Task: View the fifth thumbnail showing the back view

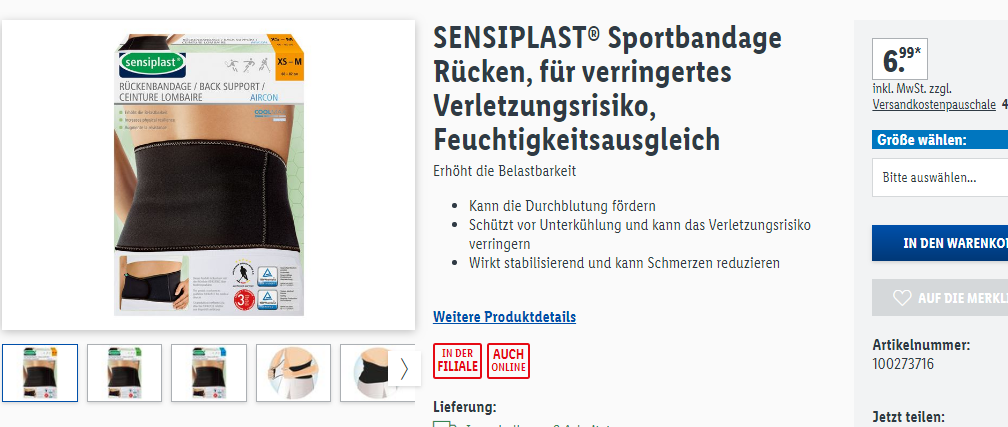Action: click(364, 373)
